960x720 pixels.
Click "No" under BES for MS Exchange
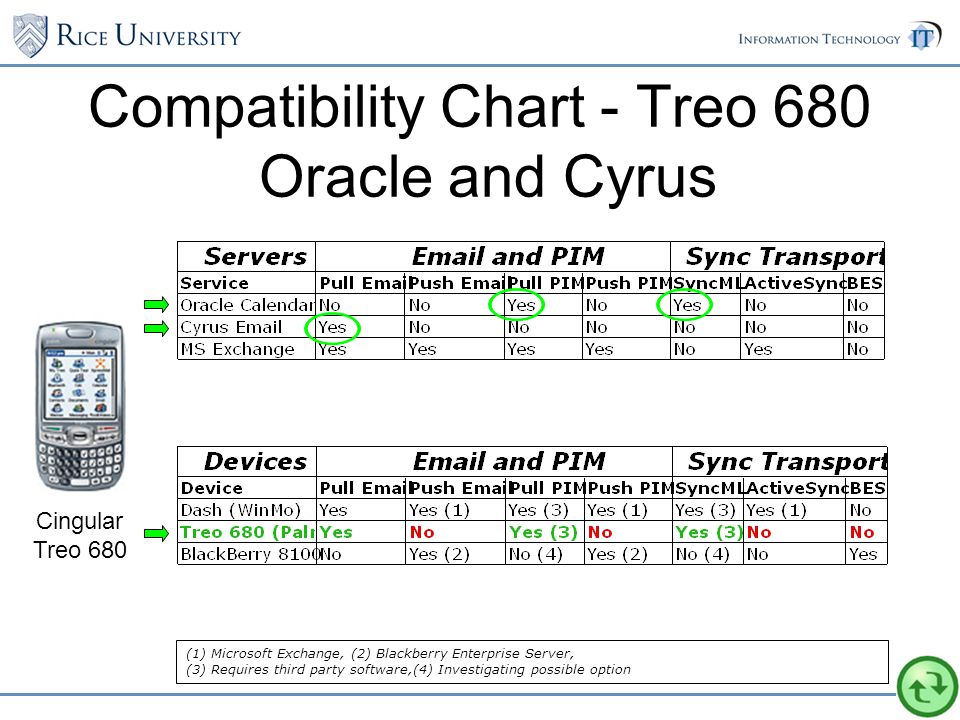(x=858, y=349)
